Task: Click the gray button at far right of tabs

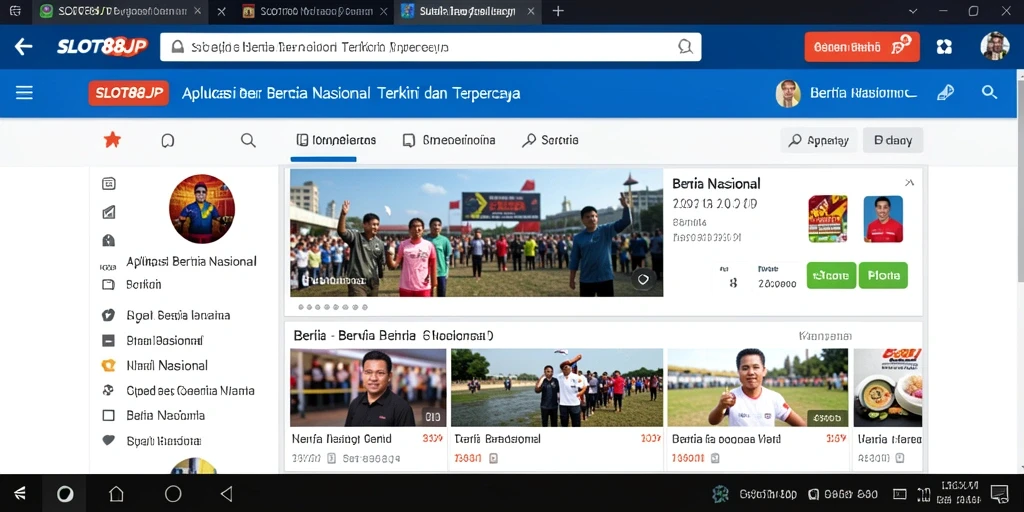Action: [893, 140]
